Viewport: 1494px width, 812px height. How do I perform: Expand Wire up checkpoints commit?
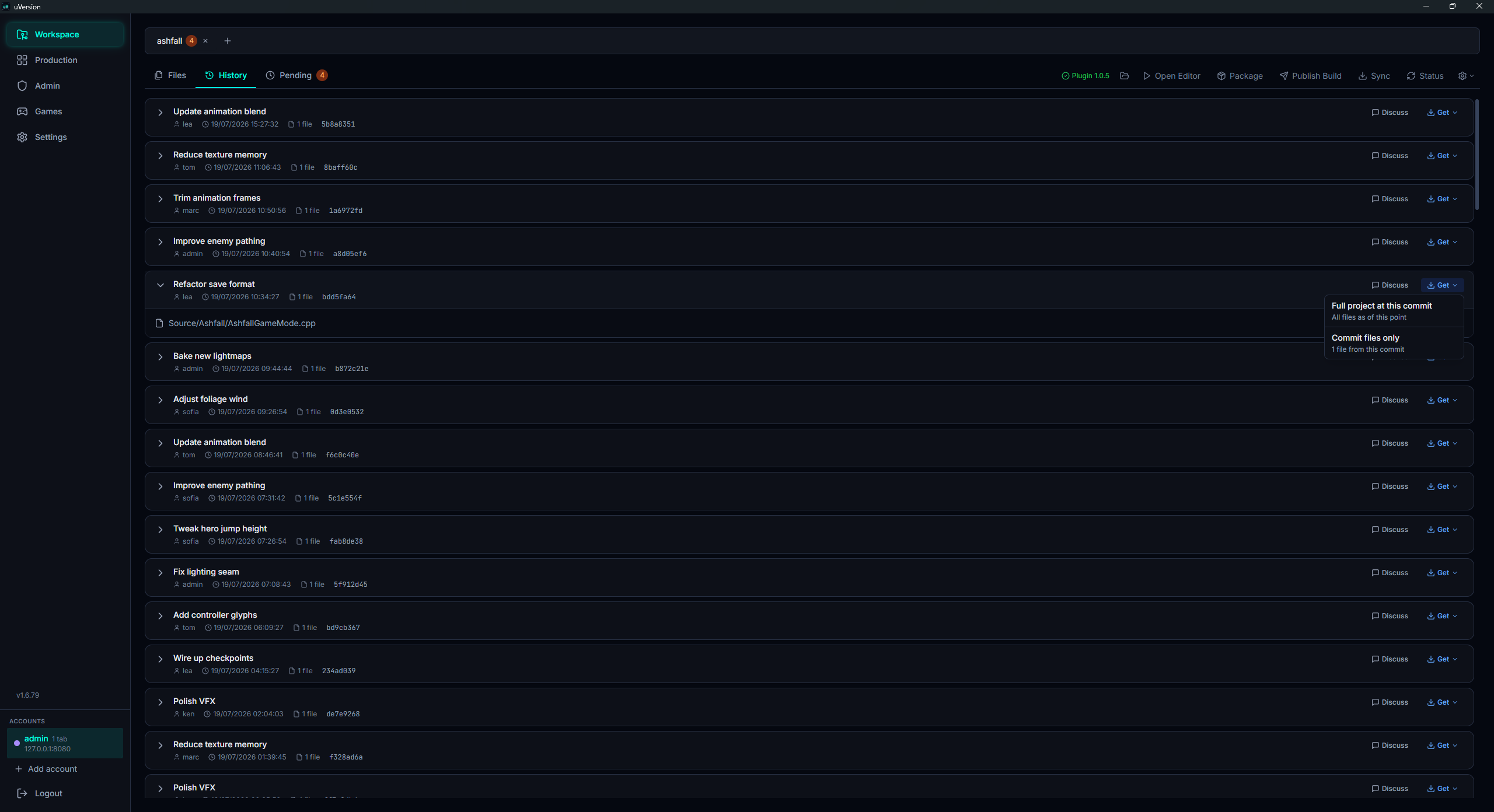pyautogui.click(x=160, y=659)
